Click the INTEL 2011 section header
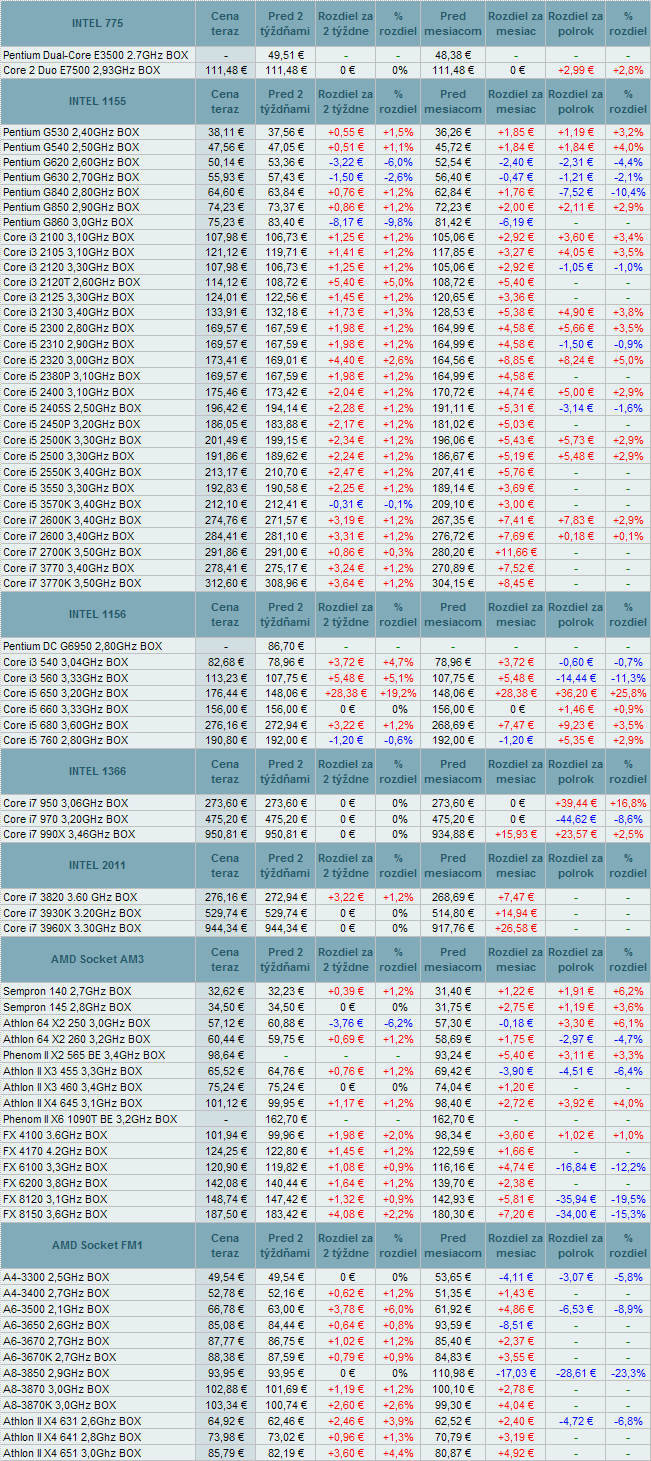Image resolution: width=651 pixels, height=1461 pixels. coord(98,865)
